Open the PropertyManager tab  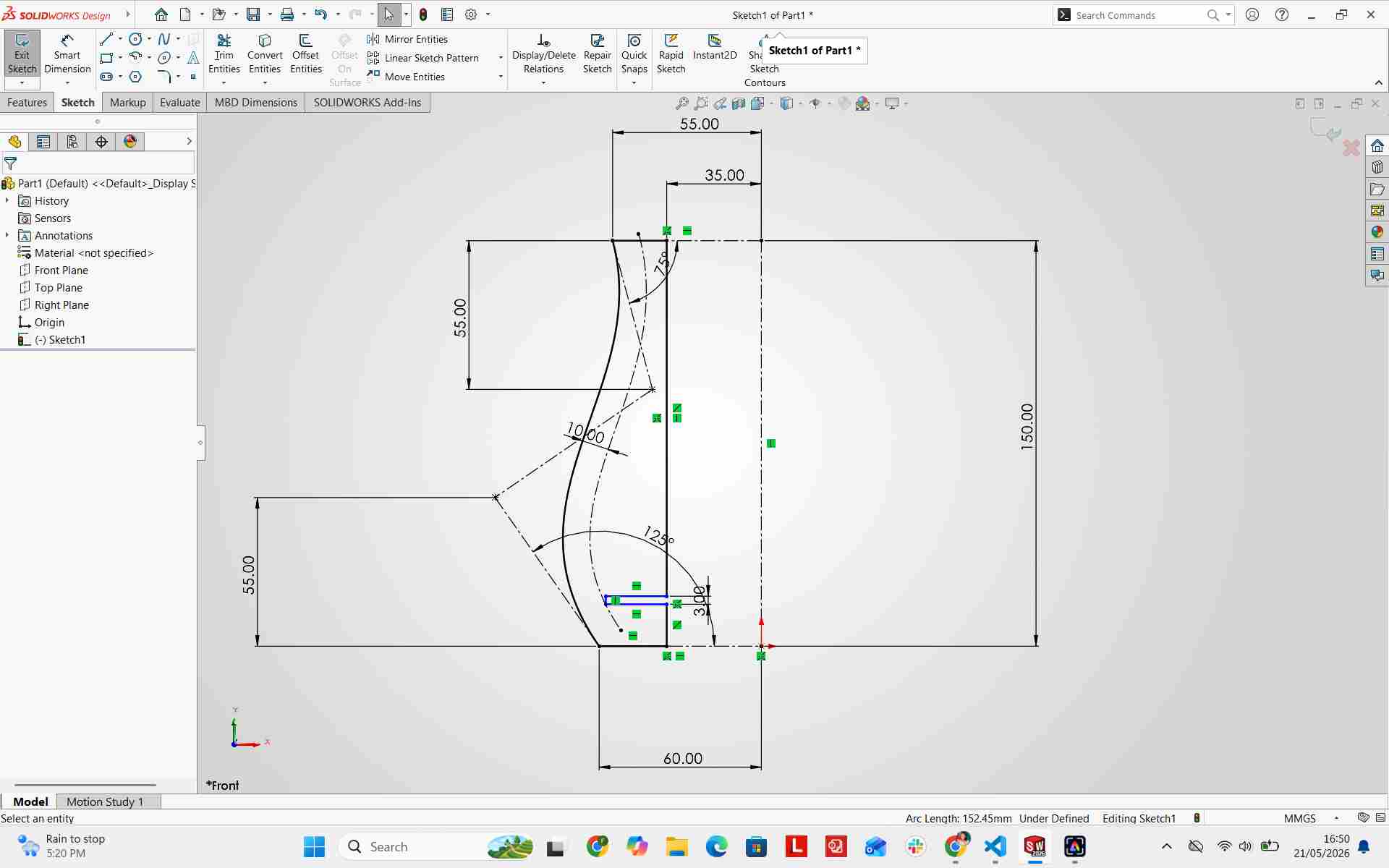43,142
